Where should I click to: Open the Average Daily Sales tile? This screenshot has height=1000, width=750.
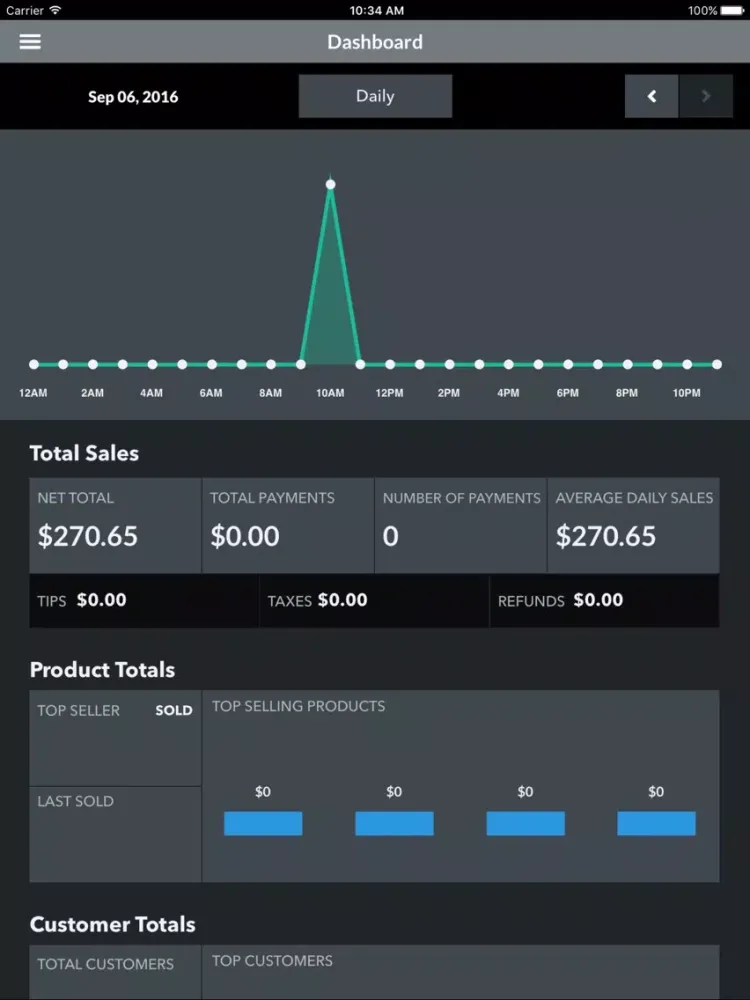pos(633,525)
